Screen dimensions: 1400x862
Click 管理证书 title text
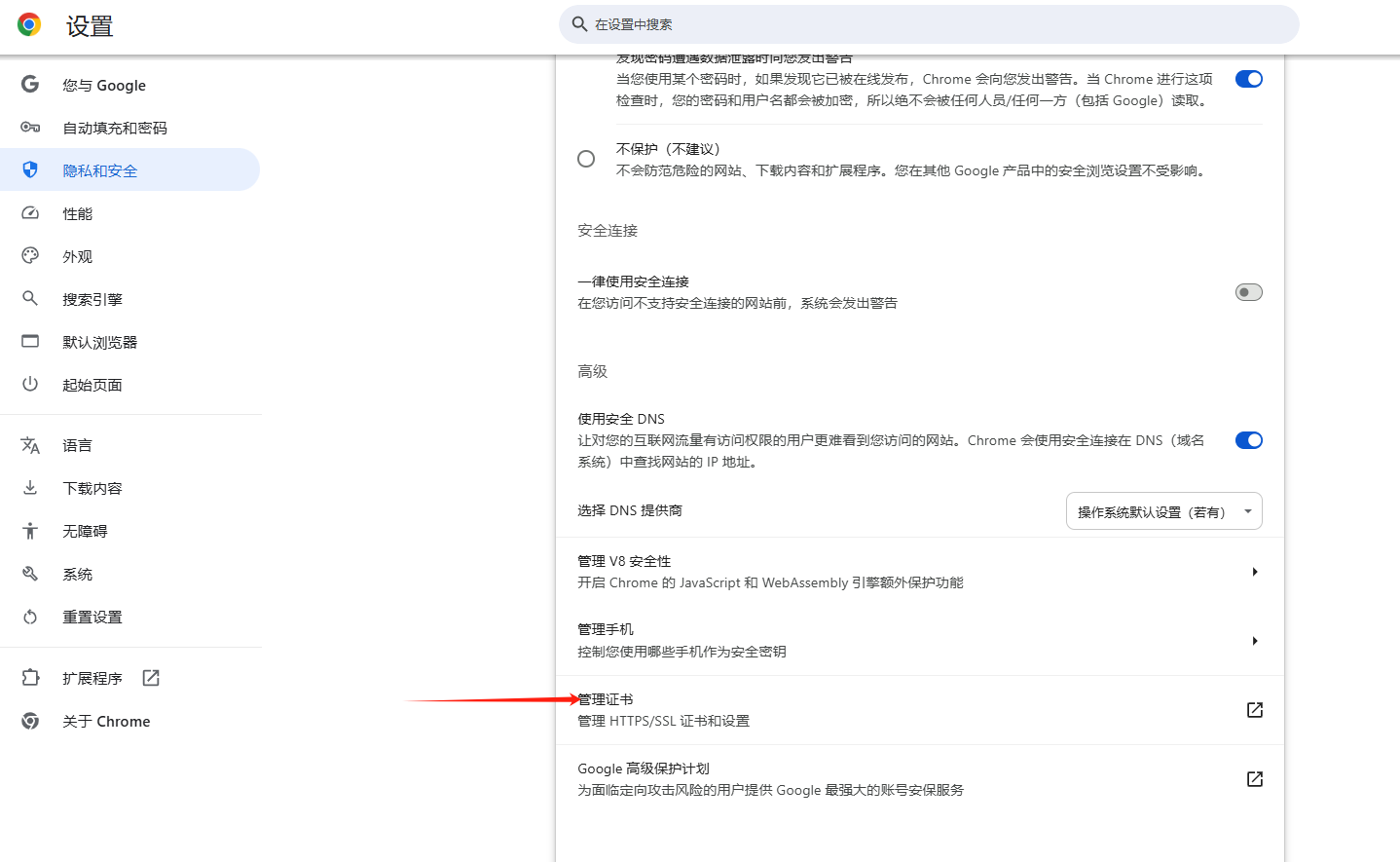606,699
